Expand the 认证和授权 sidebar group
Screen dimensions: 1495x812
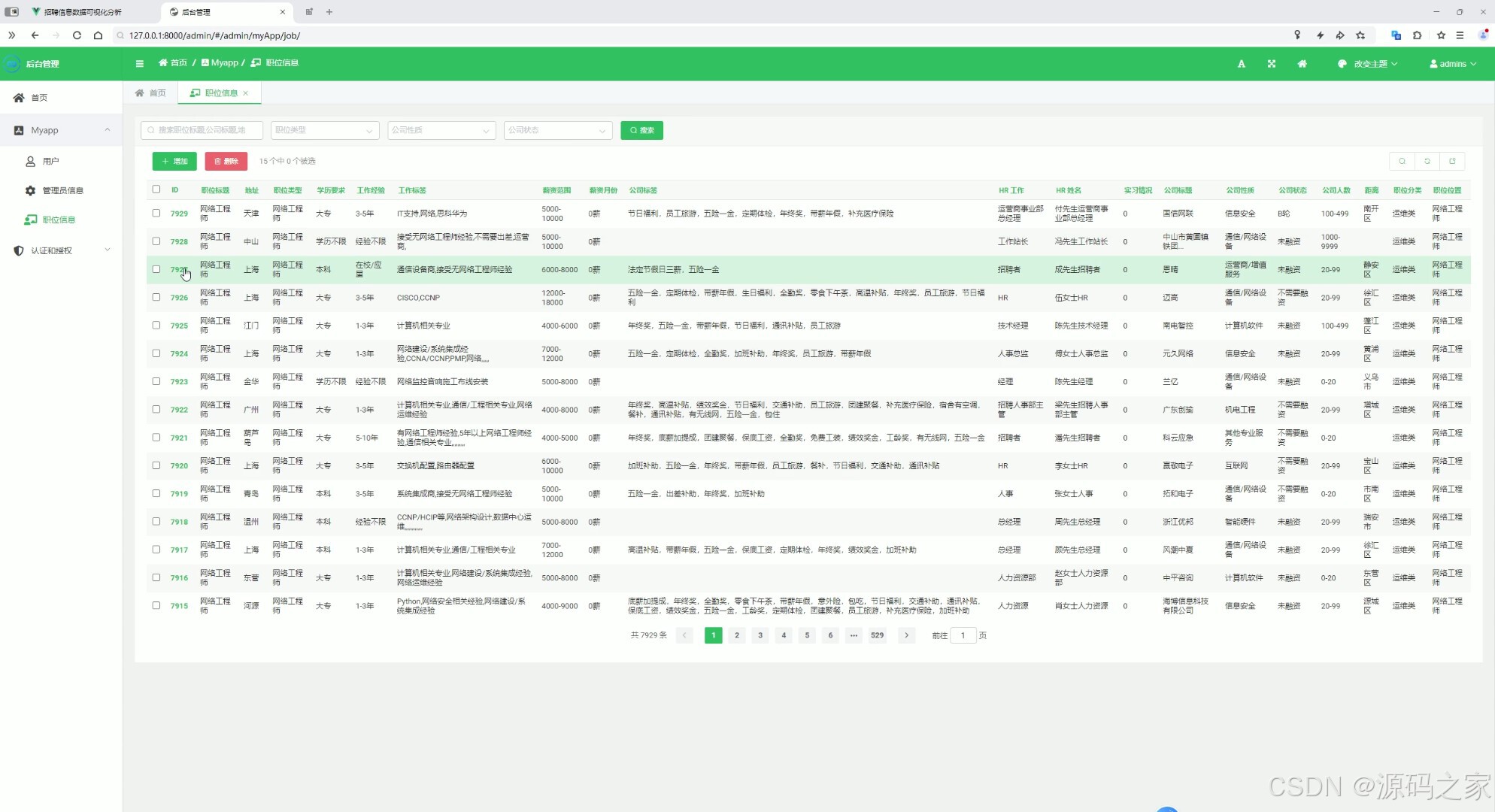(61, 250)
